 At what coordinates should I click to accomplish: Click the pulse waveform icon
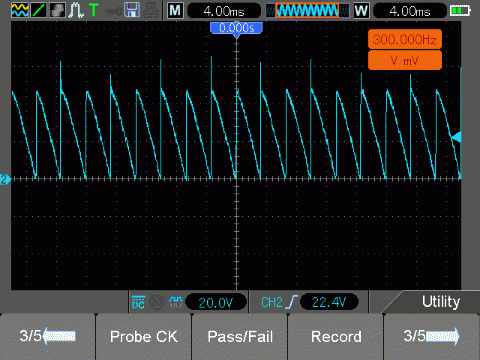point(76,10)
